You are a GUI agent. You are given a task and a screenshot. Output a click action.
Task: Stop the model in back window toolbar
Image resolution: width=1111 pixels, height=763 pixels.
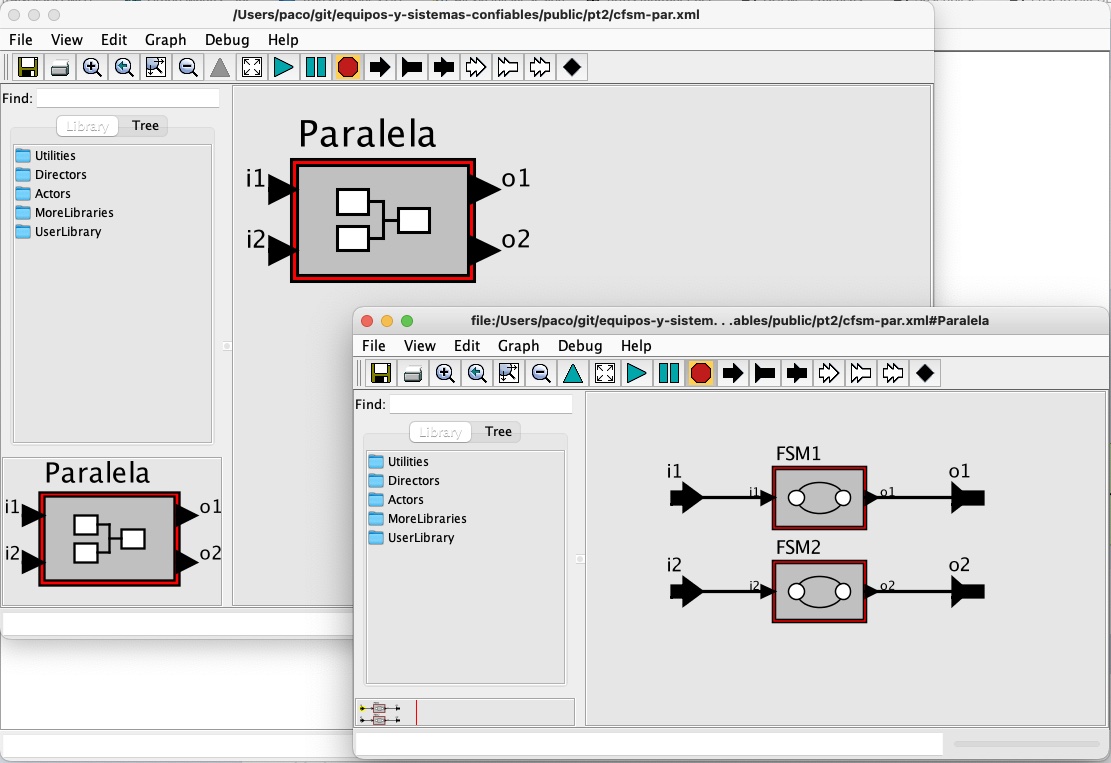[x=348, y=67]
